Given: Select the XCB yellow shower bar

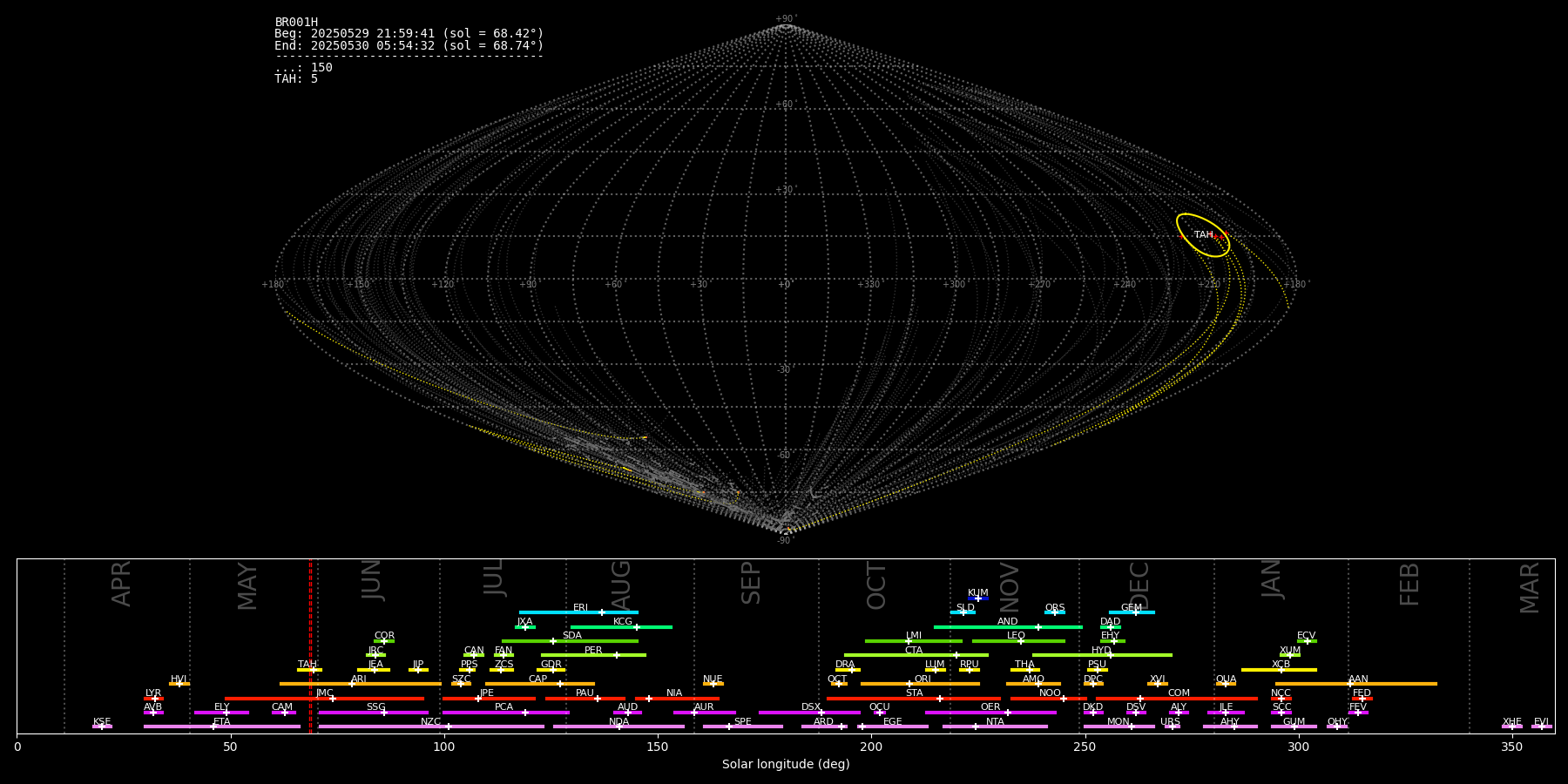Looking at the screenshot, I should click(1279, 670).
